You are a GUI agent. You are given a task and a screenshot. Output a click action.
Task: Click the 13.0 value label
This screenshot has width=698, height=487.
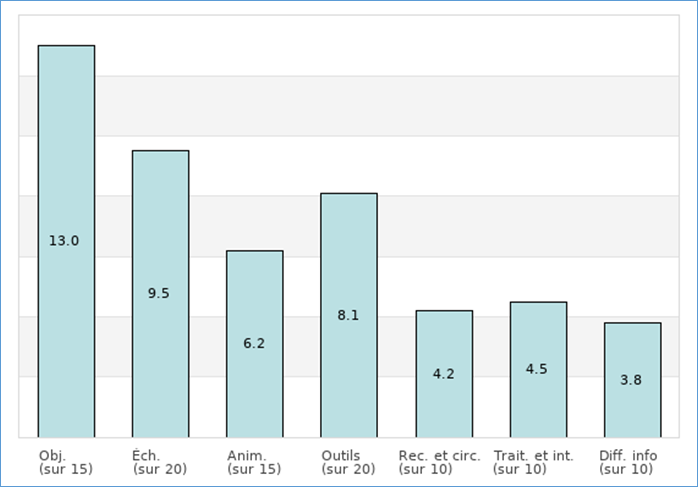[x=64, y=241]
